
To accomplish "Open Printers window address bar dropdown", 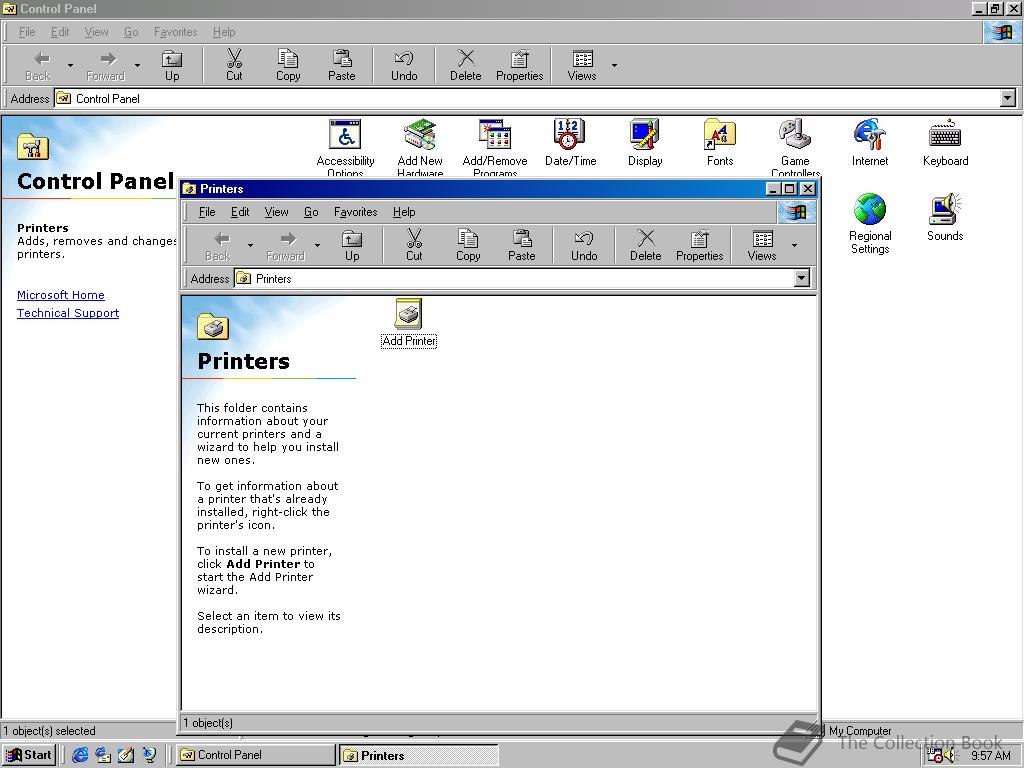I will click(x=801, y=278).
